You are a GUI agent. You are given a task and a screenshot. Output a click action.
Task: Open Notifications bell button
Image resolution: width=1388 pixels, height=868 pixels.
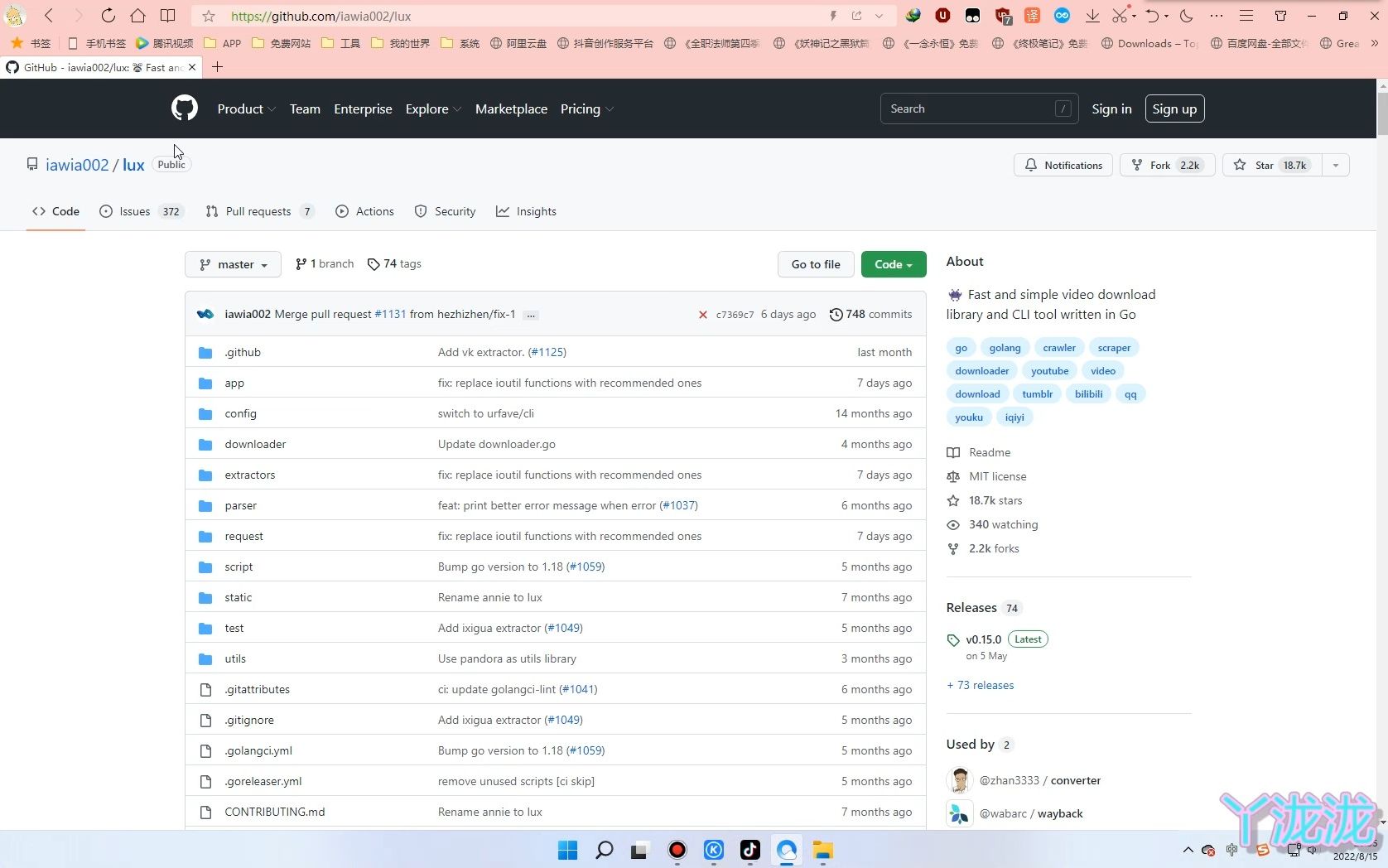click(x=1063, y=165)
